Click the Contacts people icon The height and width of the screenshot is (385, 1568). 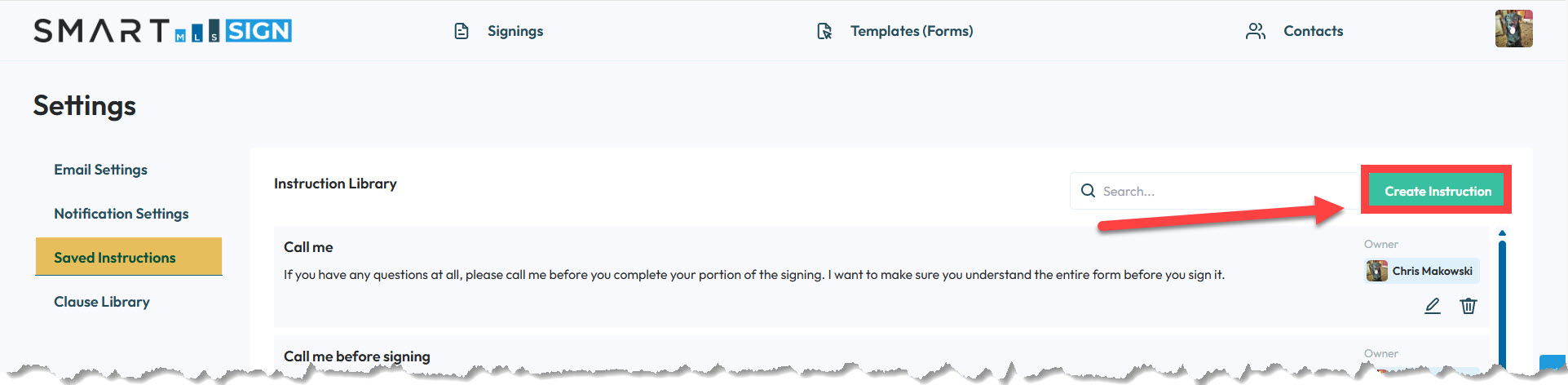click(x=1256, y=31)
